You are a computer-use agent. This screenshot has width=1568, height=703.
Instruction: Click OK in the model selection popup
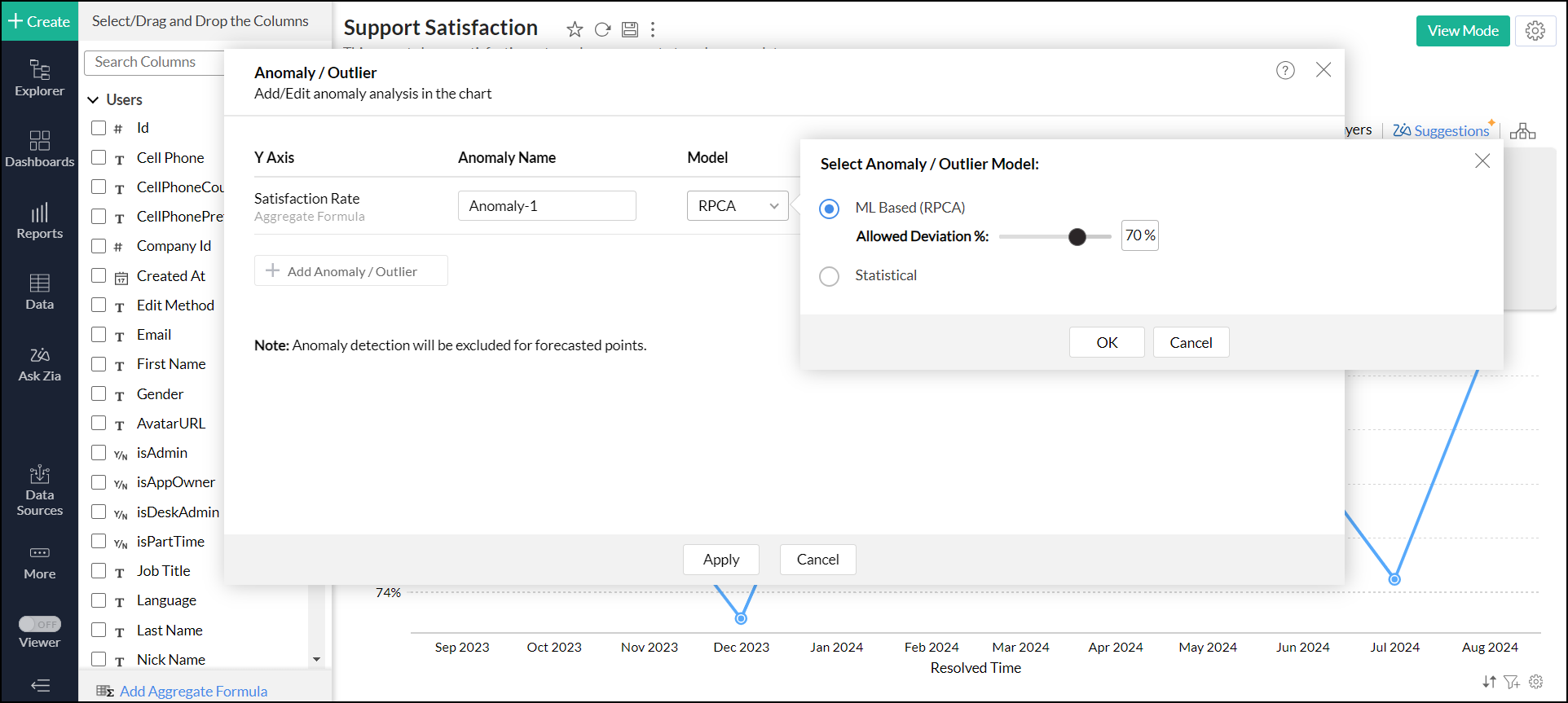coord(1106,342)
